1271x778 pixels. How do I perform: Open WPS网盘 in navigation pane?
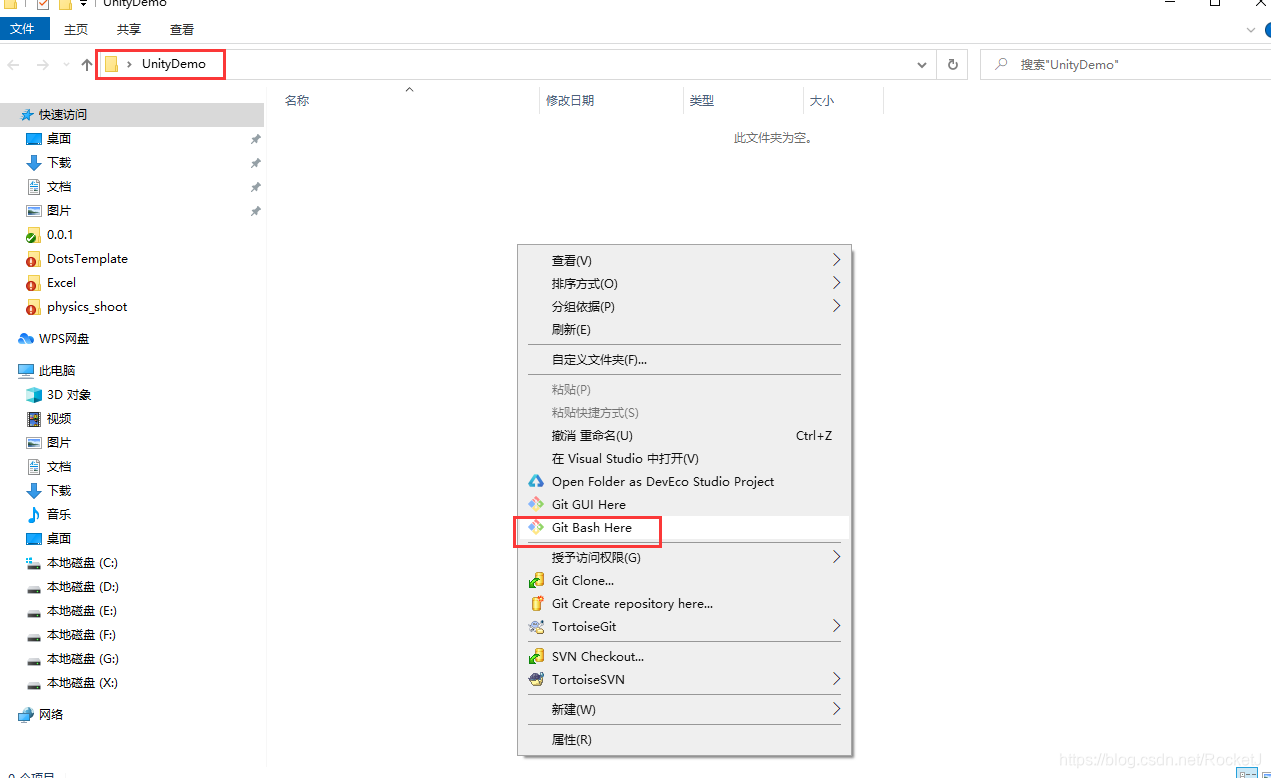(64, 339)
